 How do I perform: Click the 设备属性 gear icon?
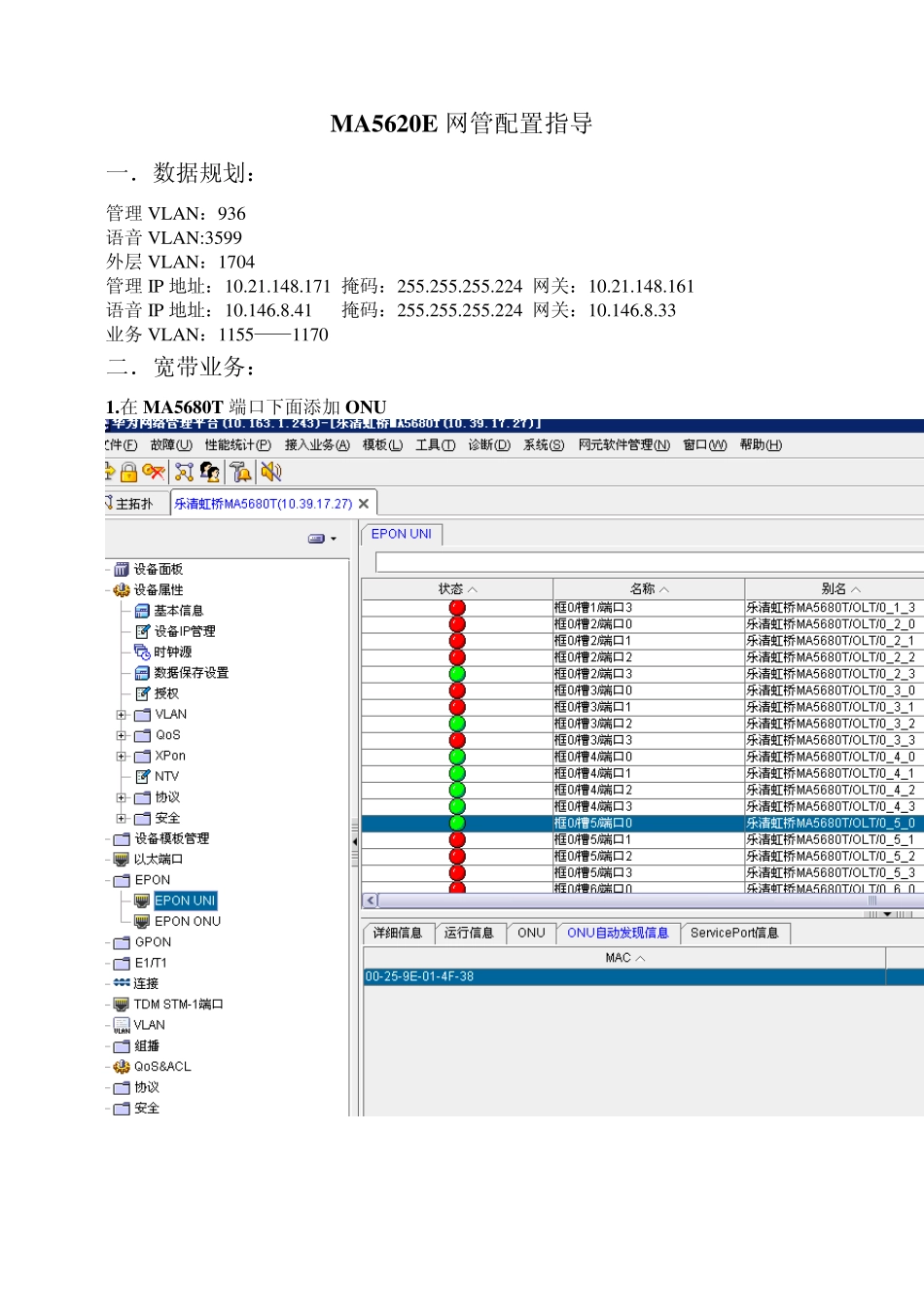(x=122, y=590)
